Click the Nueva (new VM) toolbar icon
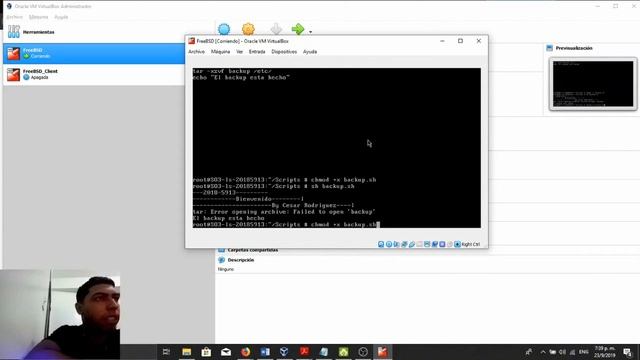Screen dimensions: 640x360 point(224,29)
